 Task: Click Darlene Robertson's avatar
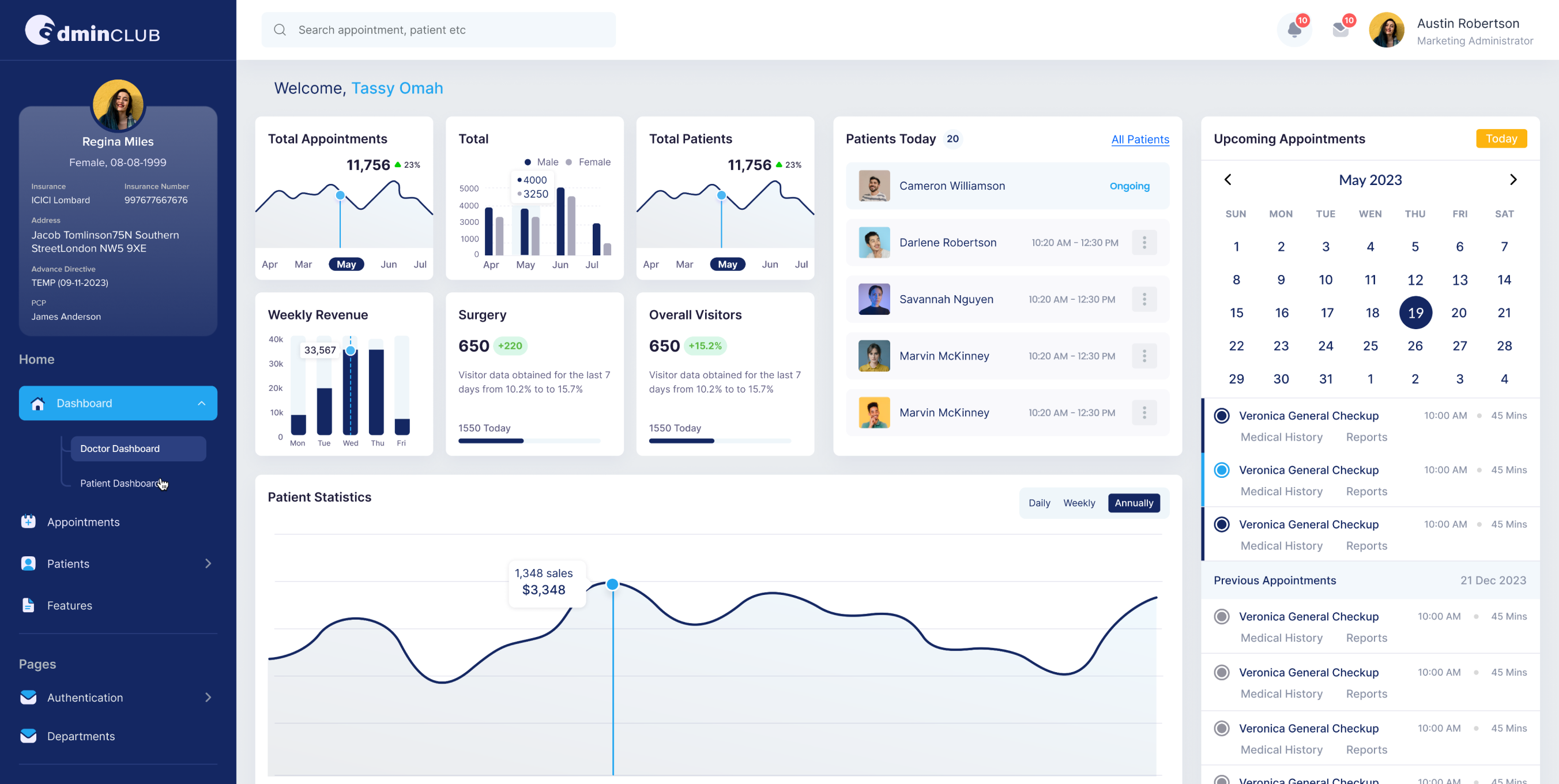coord(875,243)
